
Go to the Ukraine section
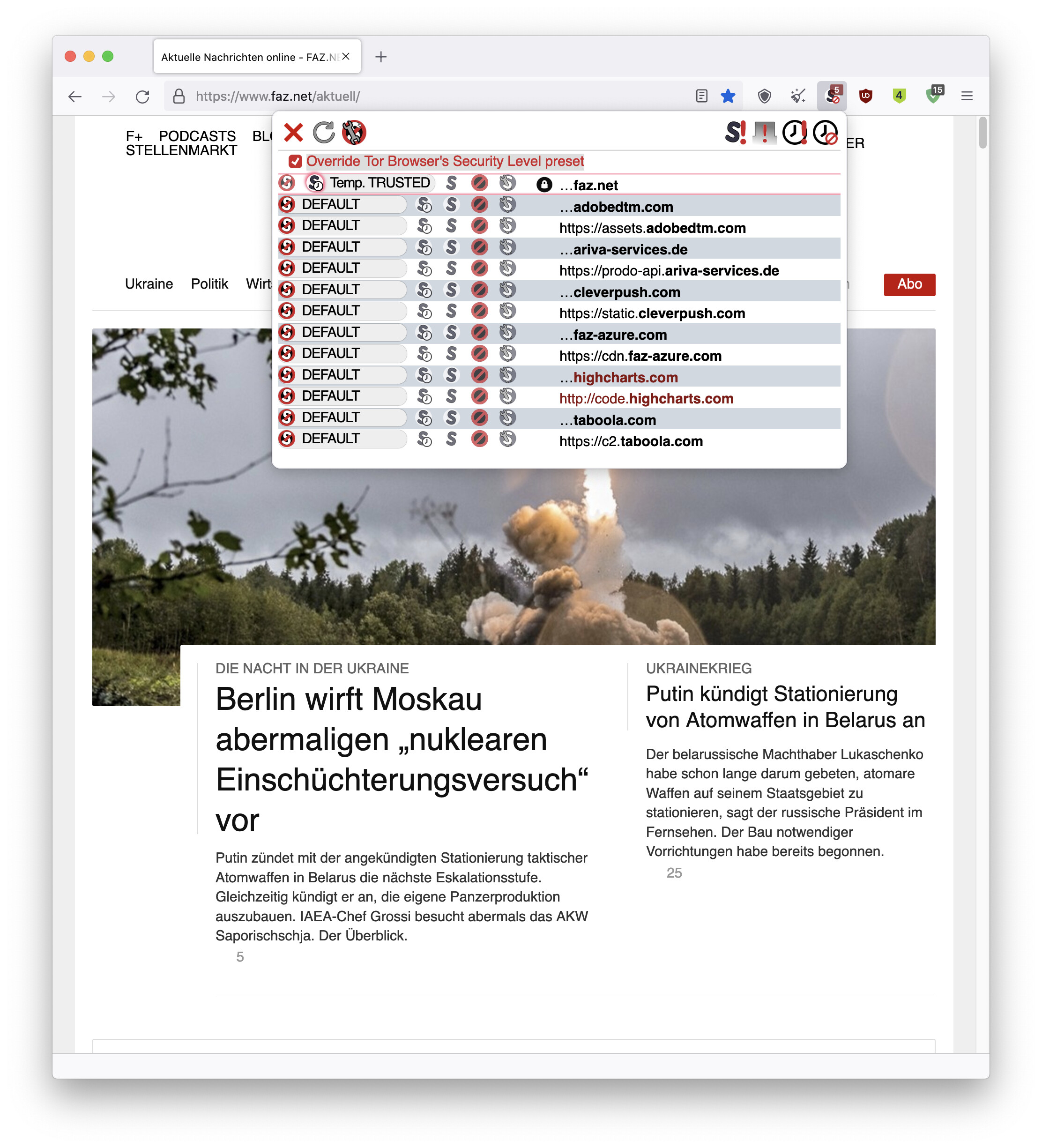[x=149, y=284]
